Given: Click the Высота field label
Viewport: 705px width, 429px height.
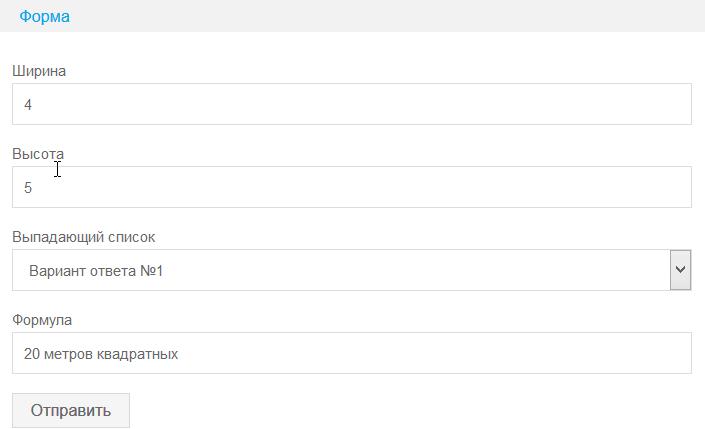Looking at the screenshot, I should [38, 154].
